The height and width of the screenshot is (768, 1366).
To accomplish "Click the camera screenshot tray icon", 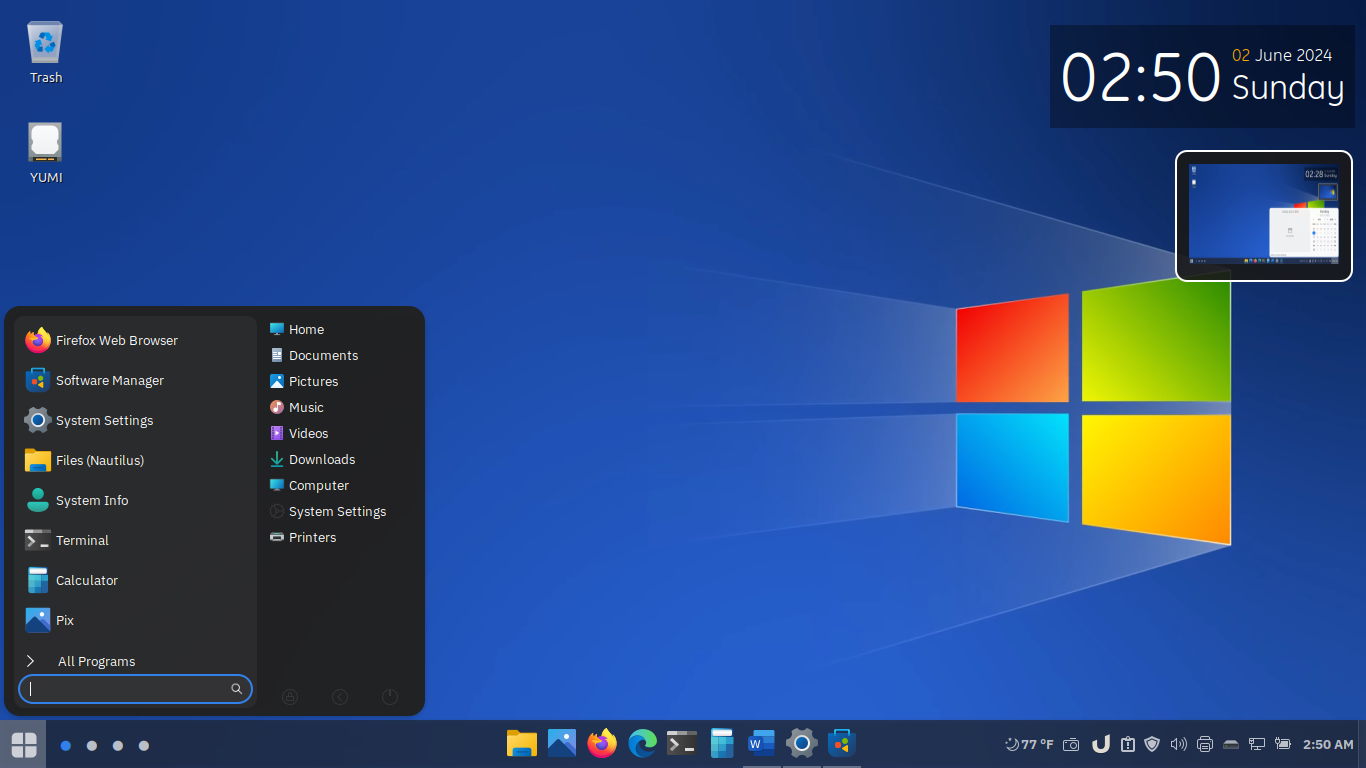I will coord(1071,745).
